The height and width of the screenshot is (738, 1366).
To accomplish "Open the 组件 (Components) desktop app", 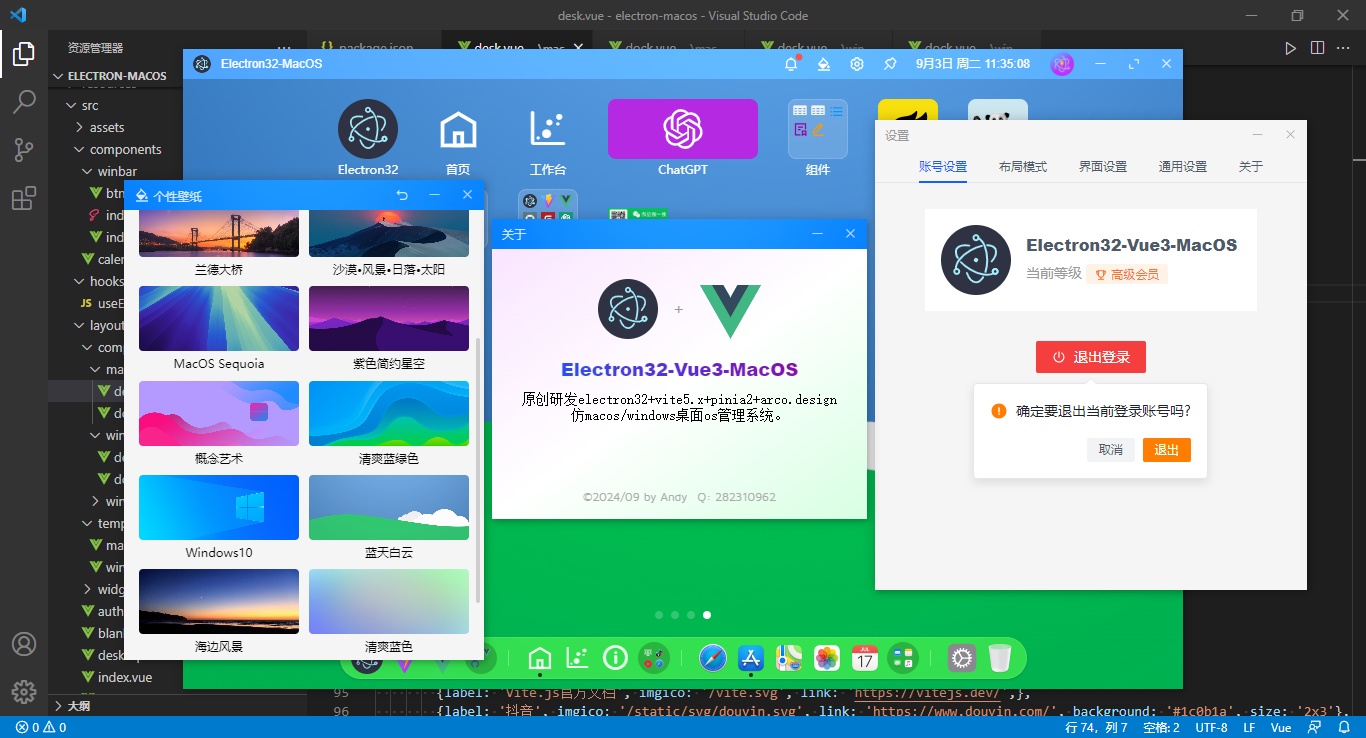I will pos(817,129).
